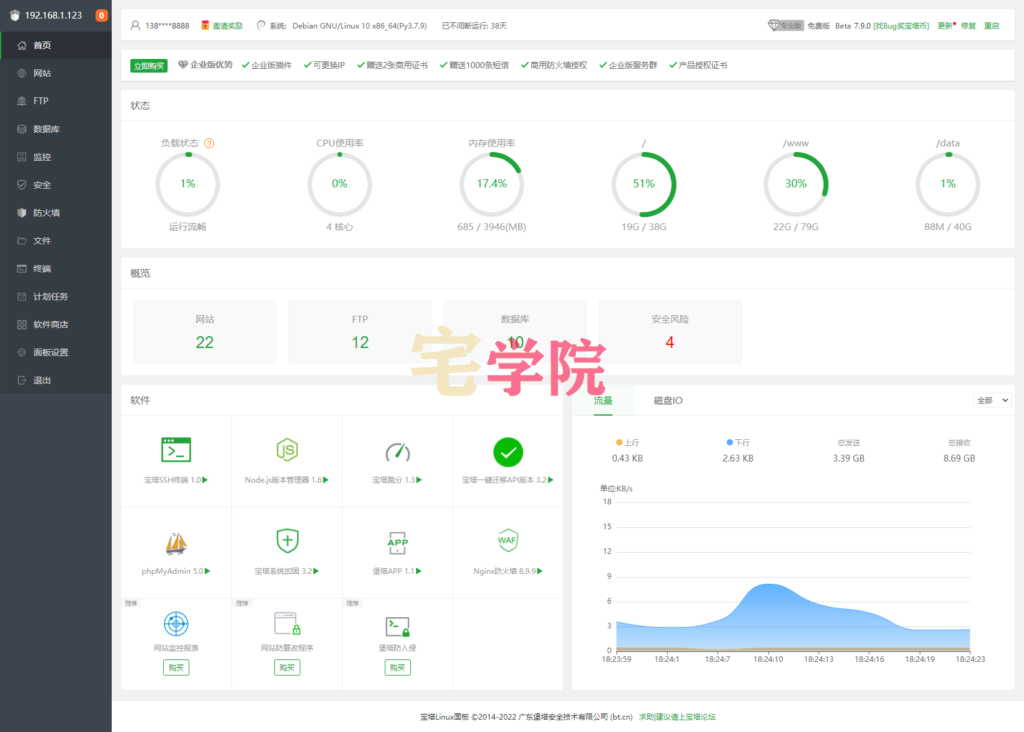The image size is (1024, 732).
Task: Open the 宝塔SSH终端 software icon
Action: [x=176, y=450]
